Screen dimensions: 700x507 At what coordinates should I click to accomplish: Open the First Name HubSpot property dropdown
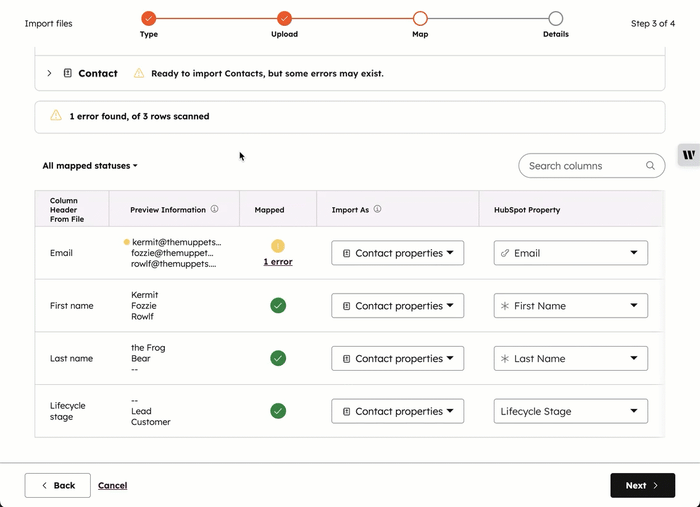click(x=571, y=306)
